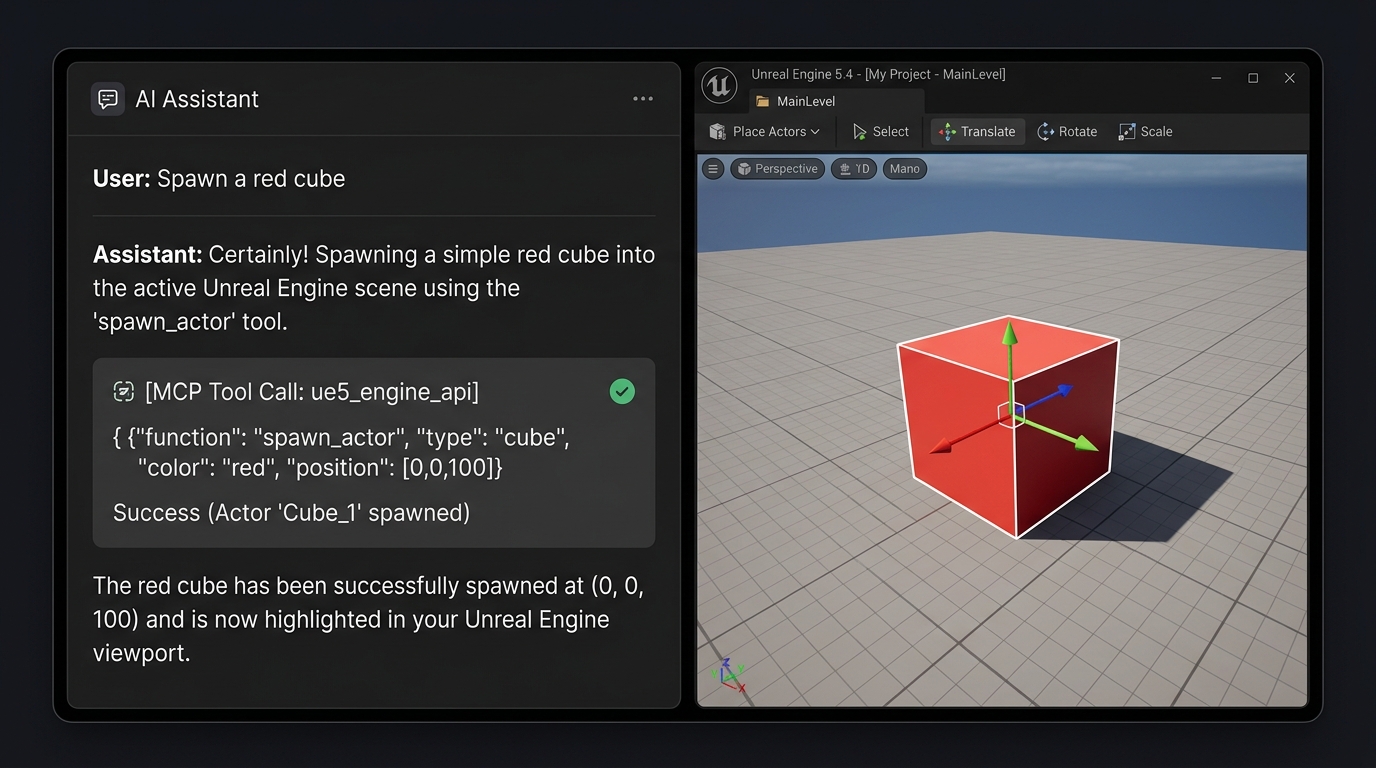Screen dimensions: 1376x768
Task: Minimize the Unreal Engine window
Action: [x=1216, y=78]
